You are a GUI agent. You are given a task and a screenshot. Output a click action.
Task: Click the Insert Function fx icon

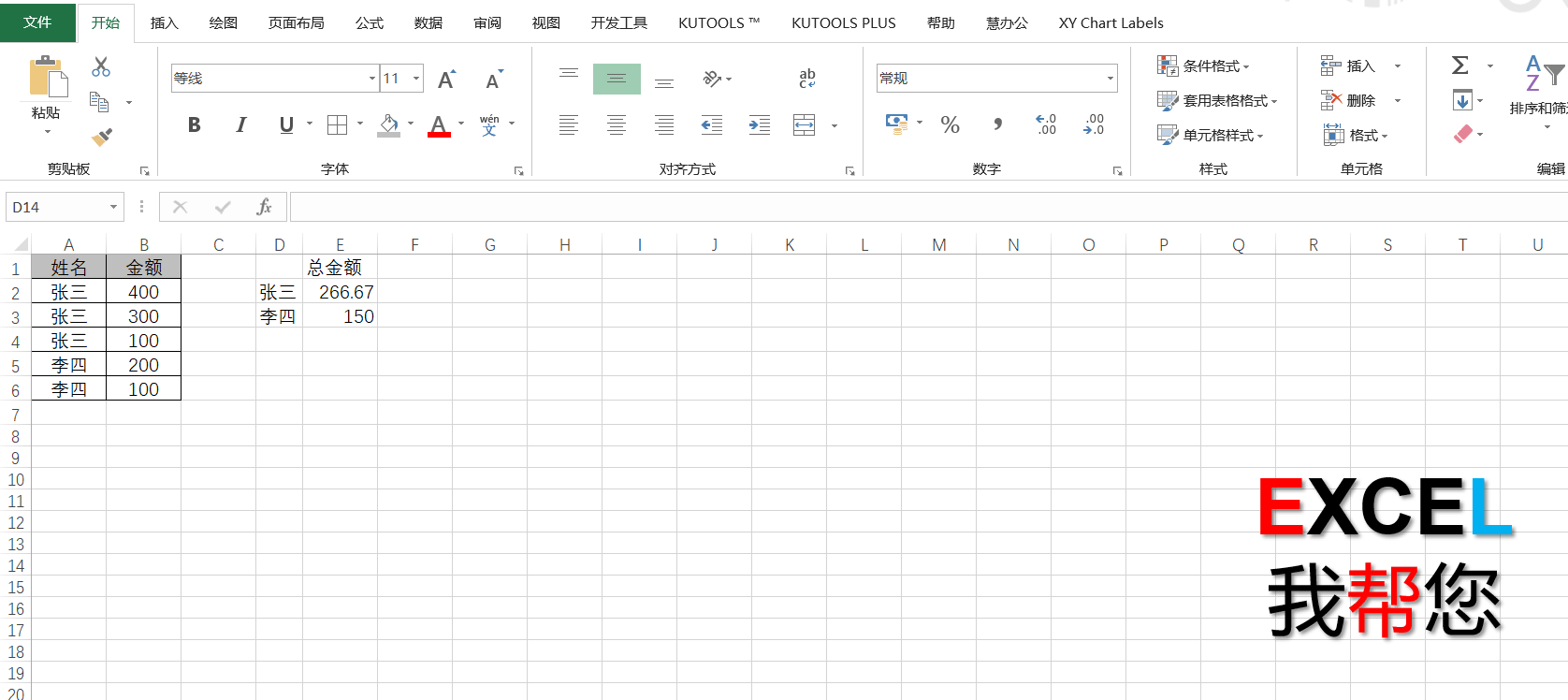coord(265,207)
